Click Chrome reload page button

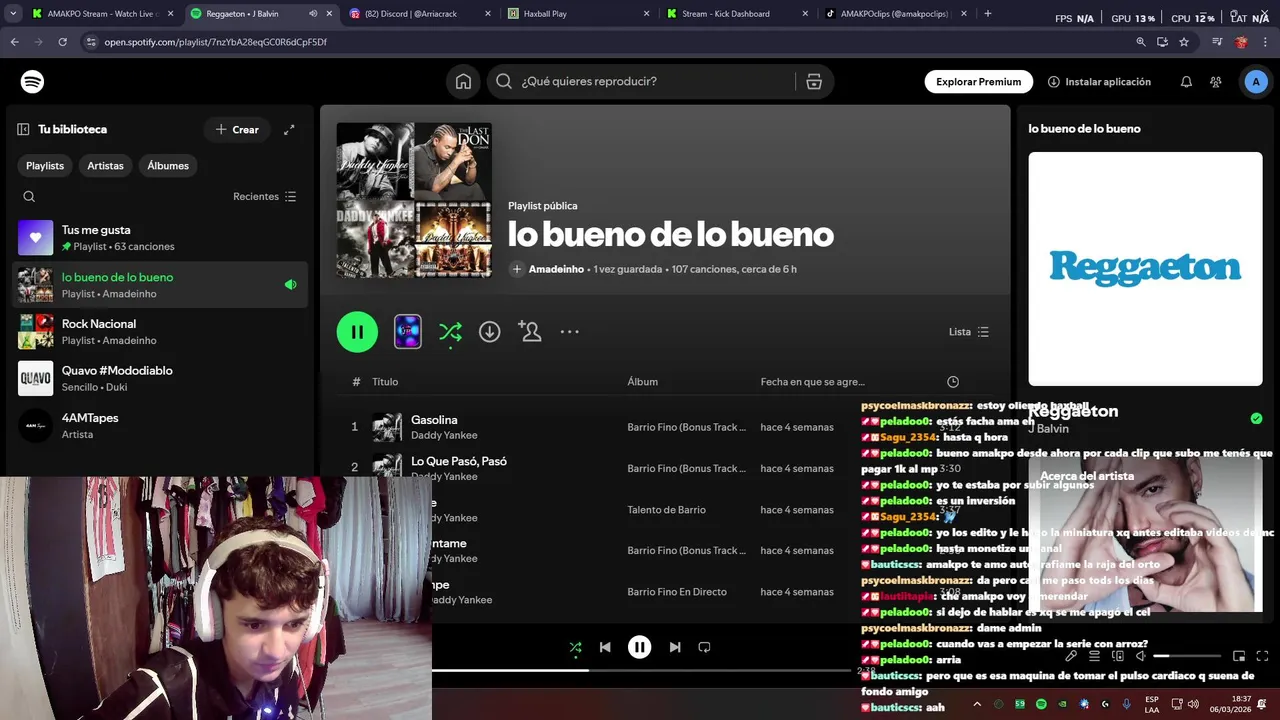(x=63, y=42)
